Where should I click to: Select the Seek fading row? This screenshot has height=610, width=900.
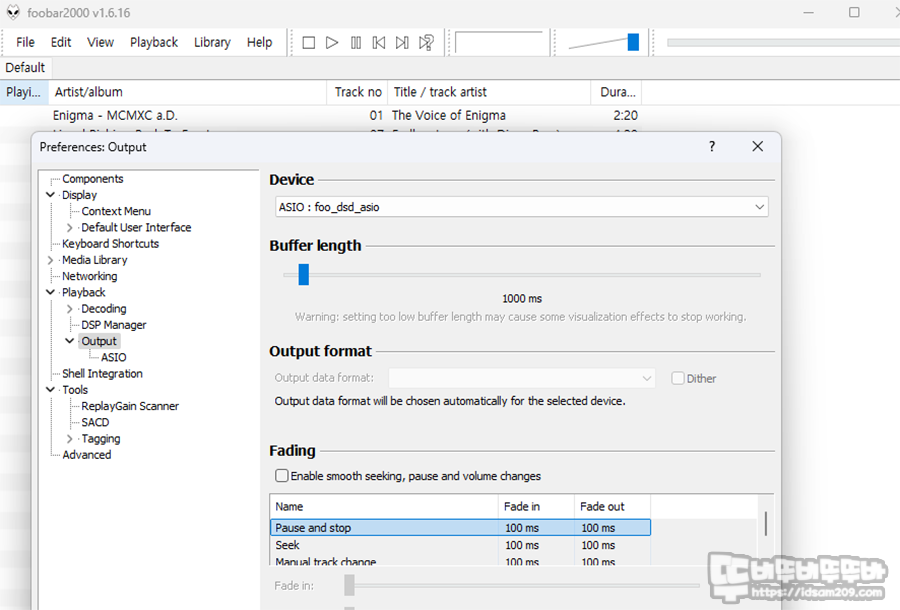[x=460, y=545]
